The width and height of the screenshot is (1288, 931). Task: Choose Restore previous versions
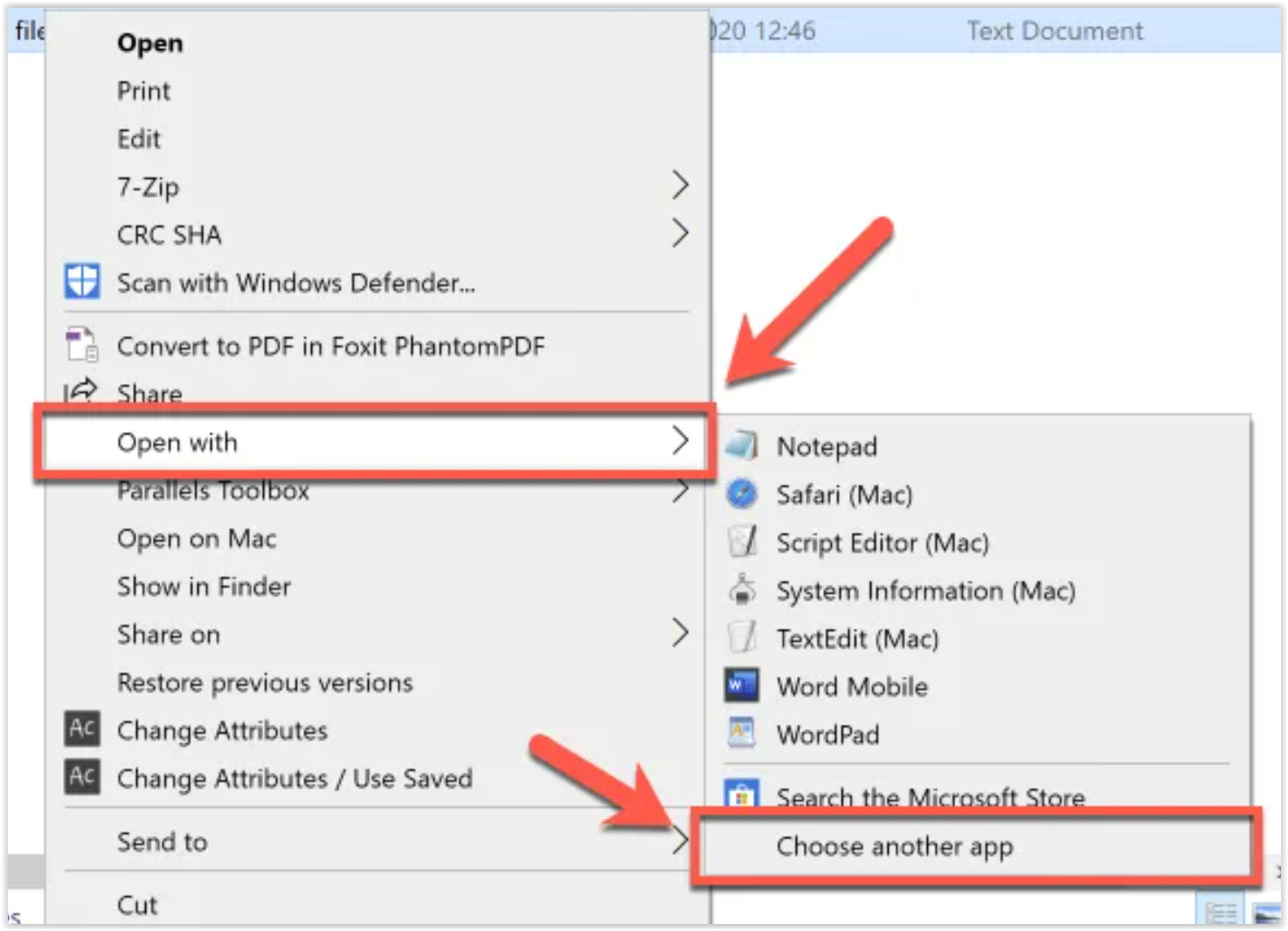(265, 682)
